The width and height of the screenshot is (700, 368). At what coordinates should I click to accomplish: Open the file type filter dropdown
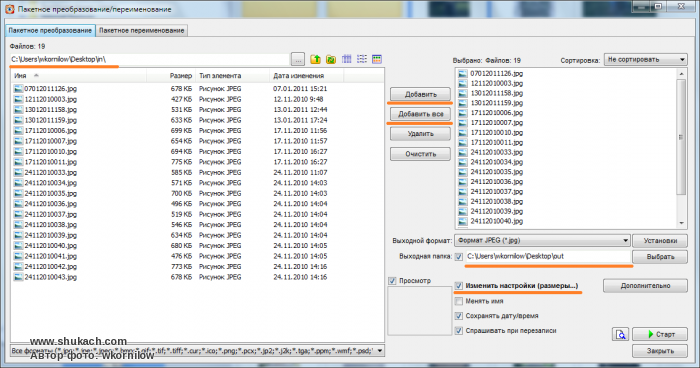pos(197,351)
